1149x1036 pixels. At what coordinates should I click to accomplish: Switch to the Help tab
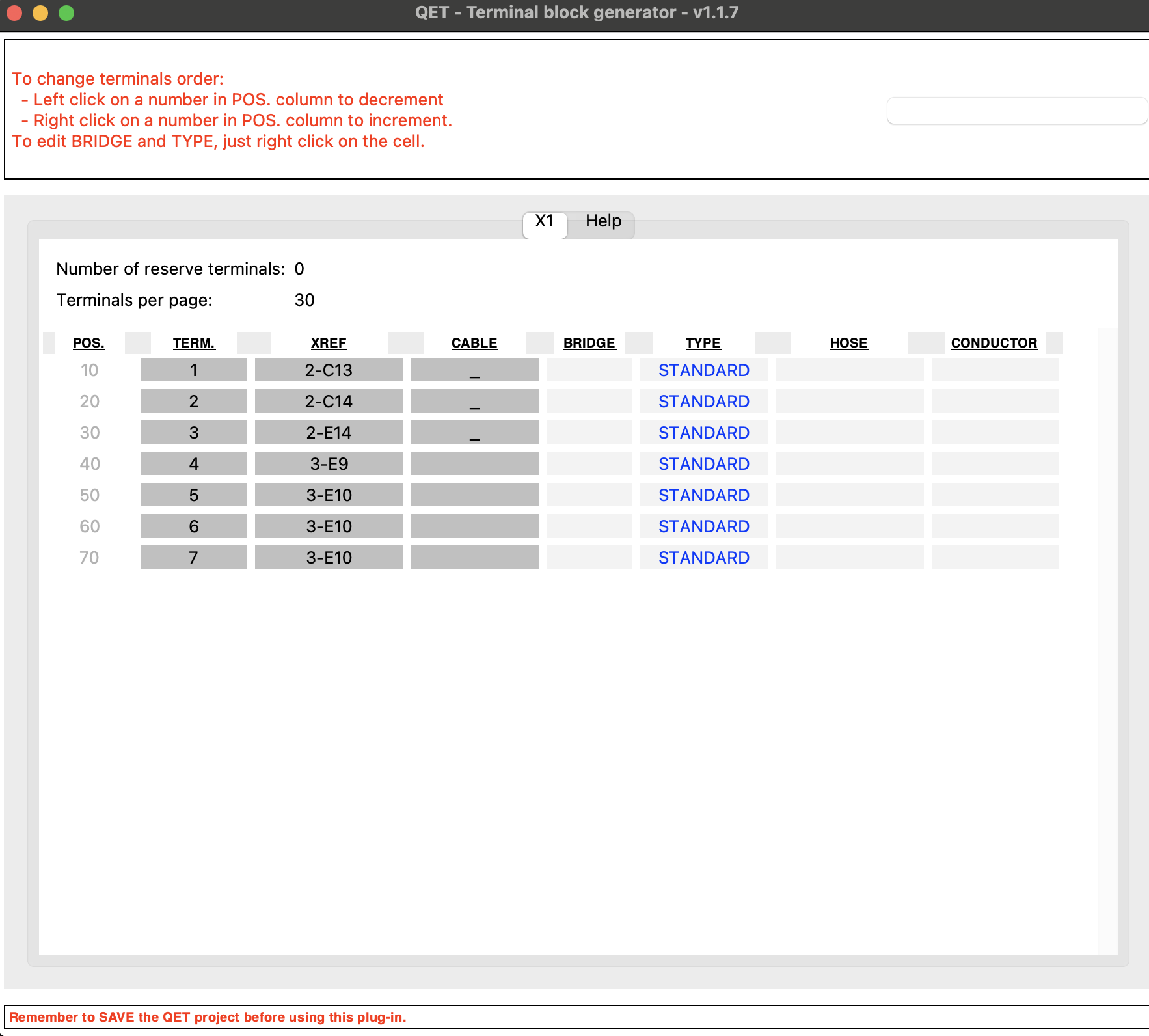(x=602, y=221)
